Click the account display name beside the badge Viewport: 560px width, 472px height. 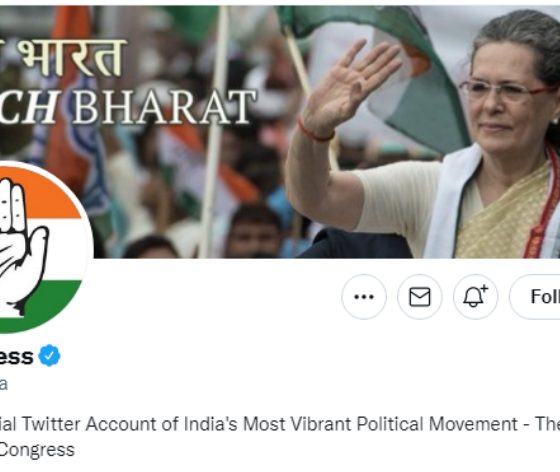click(16, 356)
